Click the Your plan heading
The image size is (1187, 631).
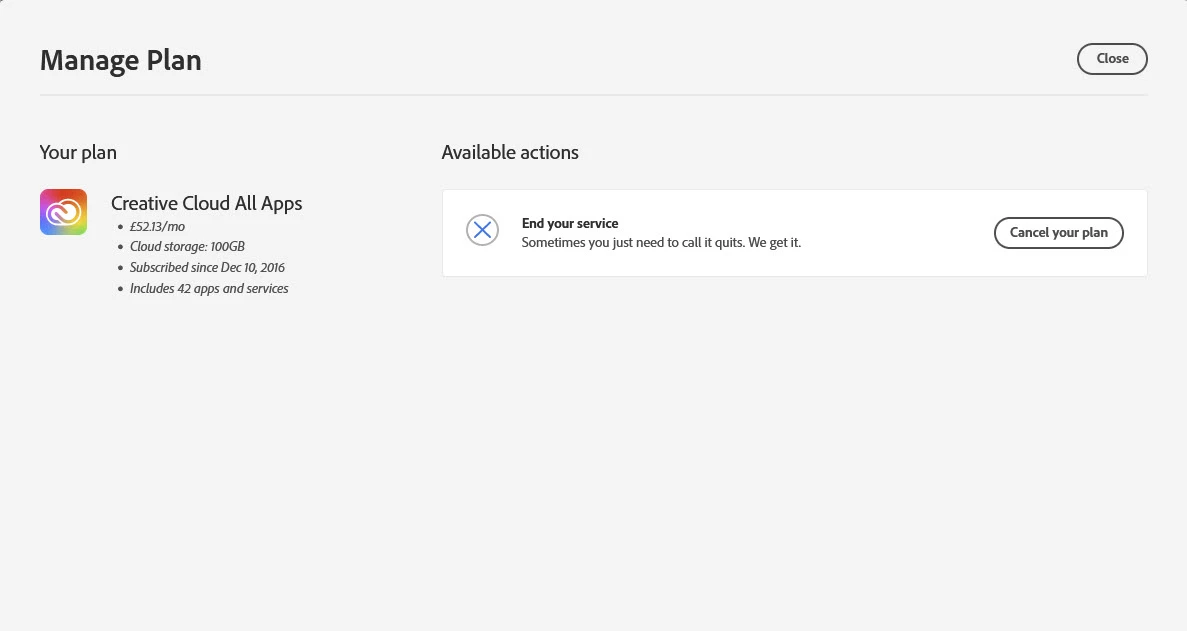coord(78,153)
